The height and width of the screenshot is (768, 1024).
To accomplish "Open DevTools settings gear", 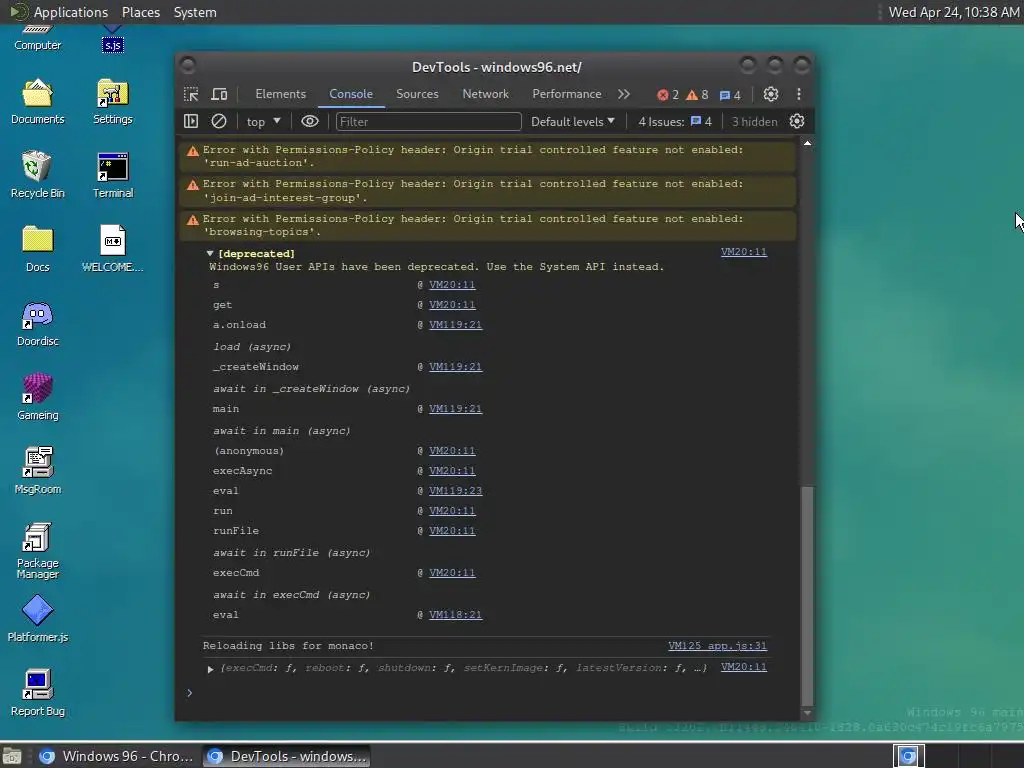I will pos(771,94).
